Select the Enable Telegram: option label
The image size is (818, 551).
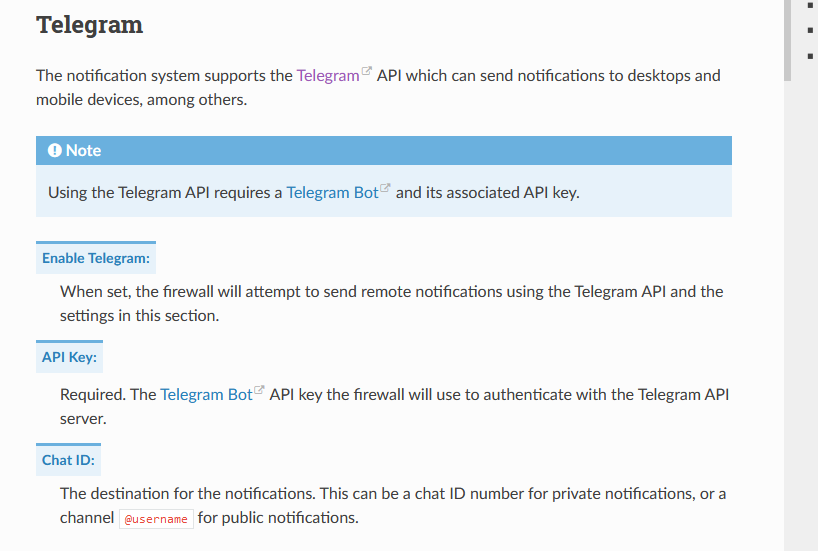click(x=96, y=258)
